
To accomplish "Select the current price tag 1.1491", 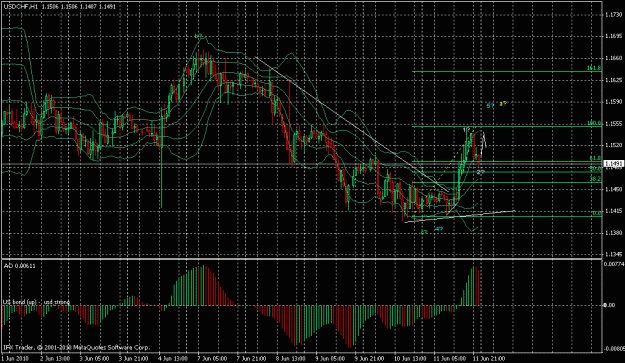I will tap(613, 164).
